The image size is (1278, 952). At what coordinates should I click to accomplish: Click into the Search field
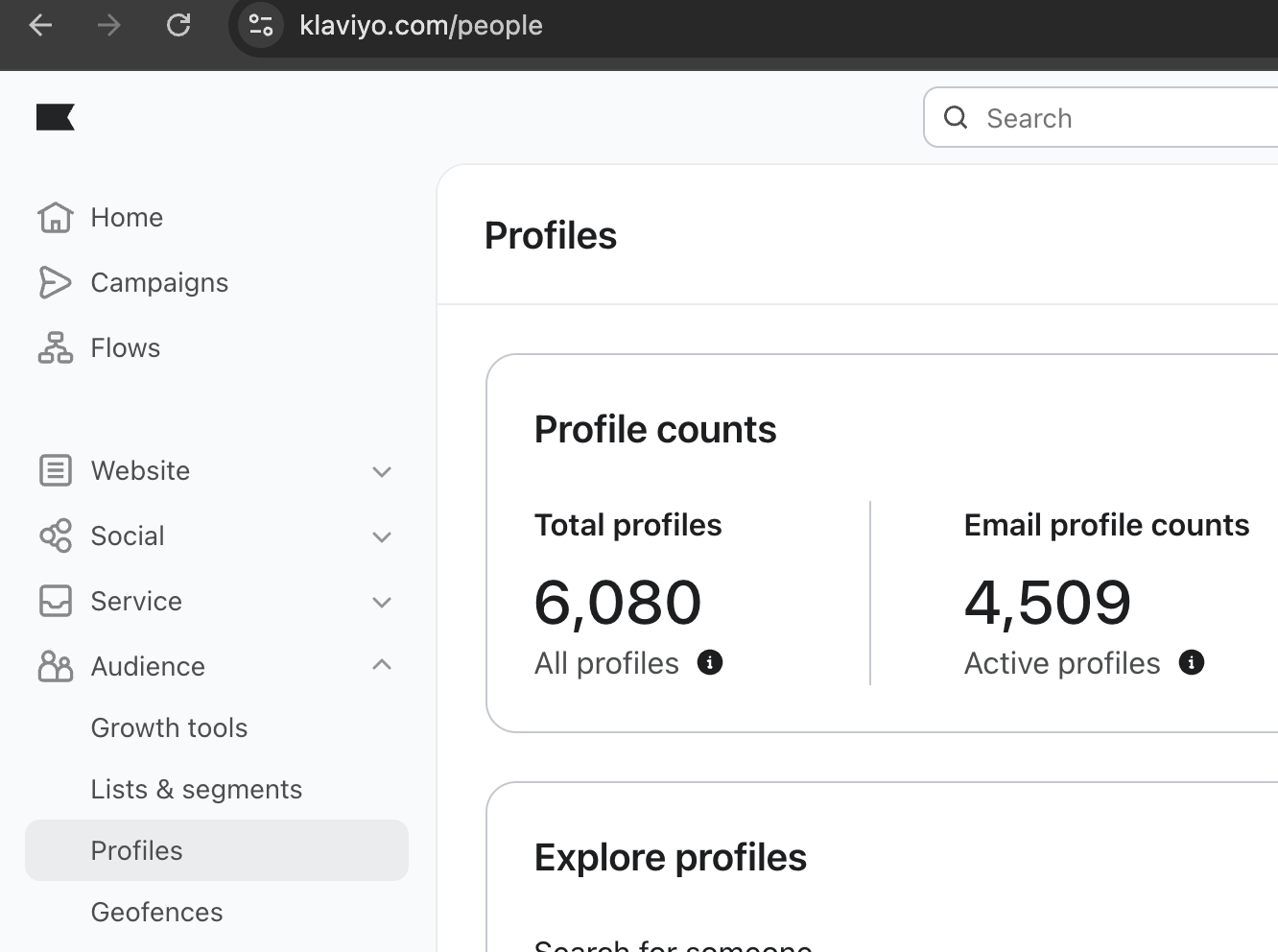[x=1123, y=118]
